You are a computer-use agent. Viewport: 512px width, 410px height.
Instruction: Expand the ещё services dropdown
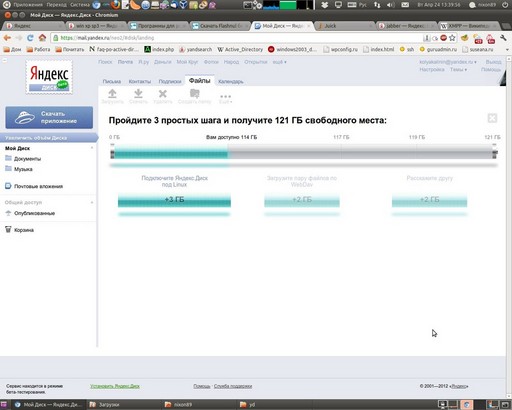pos(279,62)
